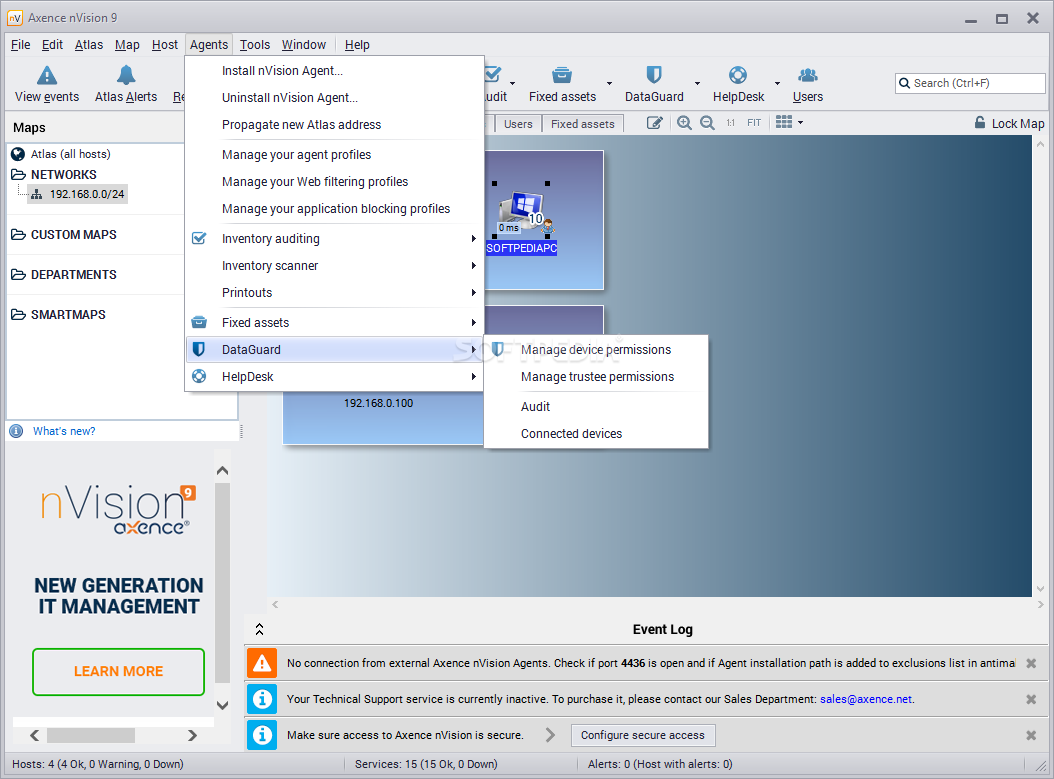Set map zoom to 1:1

730,123
